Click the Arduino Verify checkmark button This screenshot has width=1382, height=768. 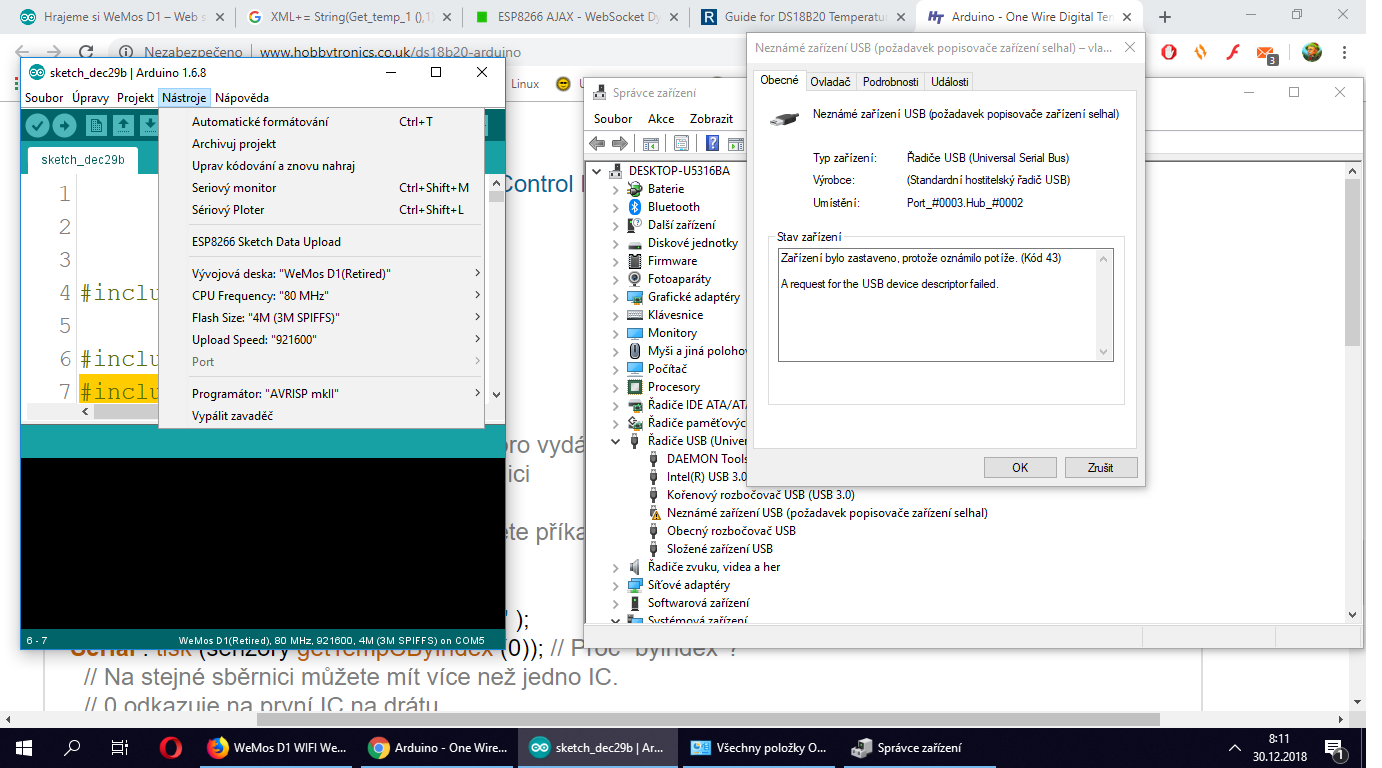37,125
